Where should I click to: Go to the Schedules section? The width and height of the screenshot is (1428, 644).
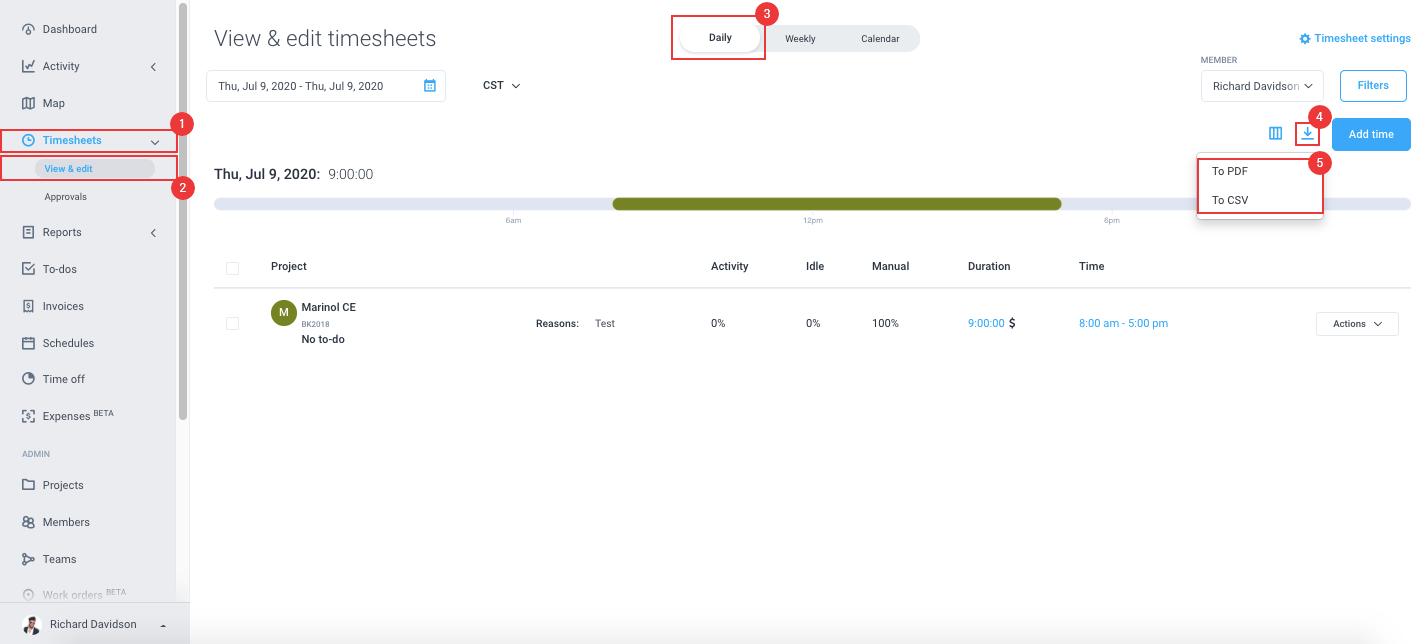pyautogui.click(x=66, y=343)
